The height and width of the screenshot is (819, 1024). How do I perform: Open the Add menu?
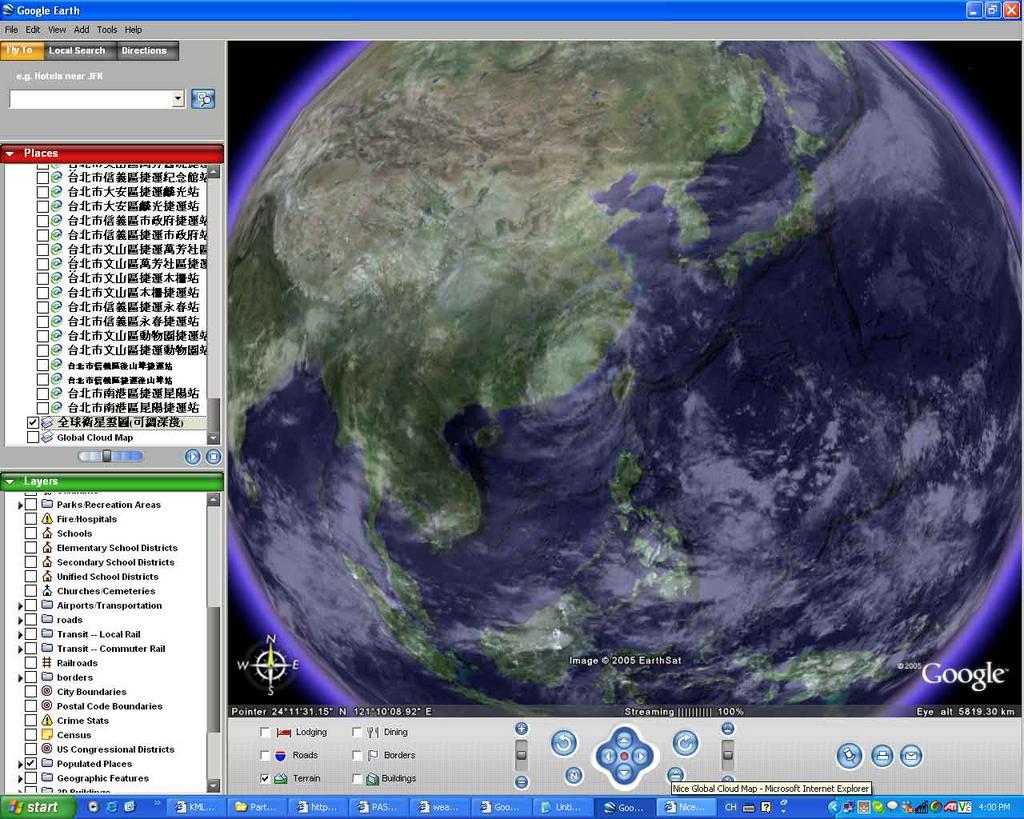pos(82,29)
